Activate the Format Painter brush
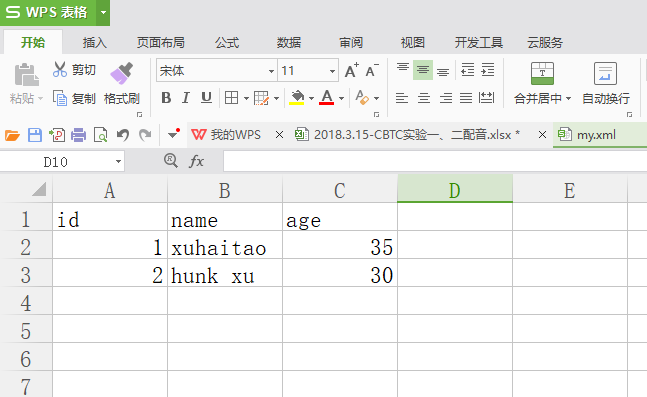Viewport: 647px width, 397px height. tap(121, 74)
